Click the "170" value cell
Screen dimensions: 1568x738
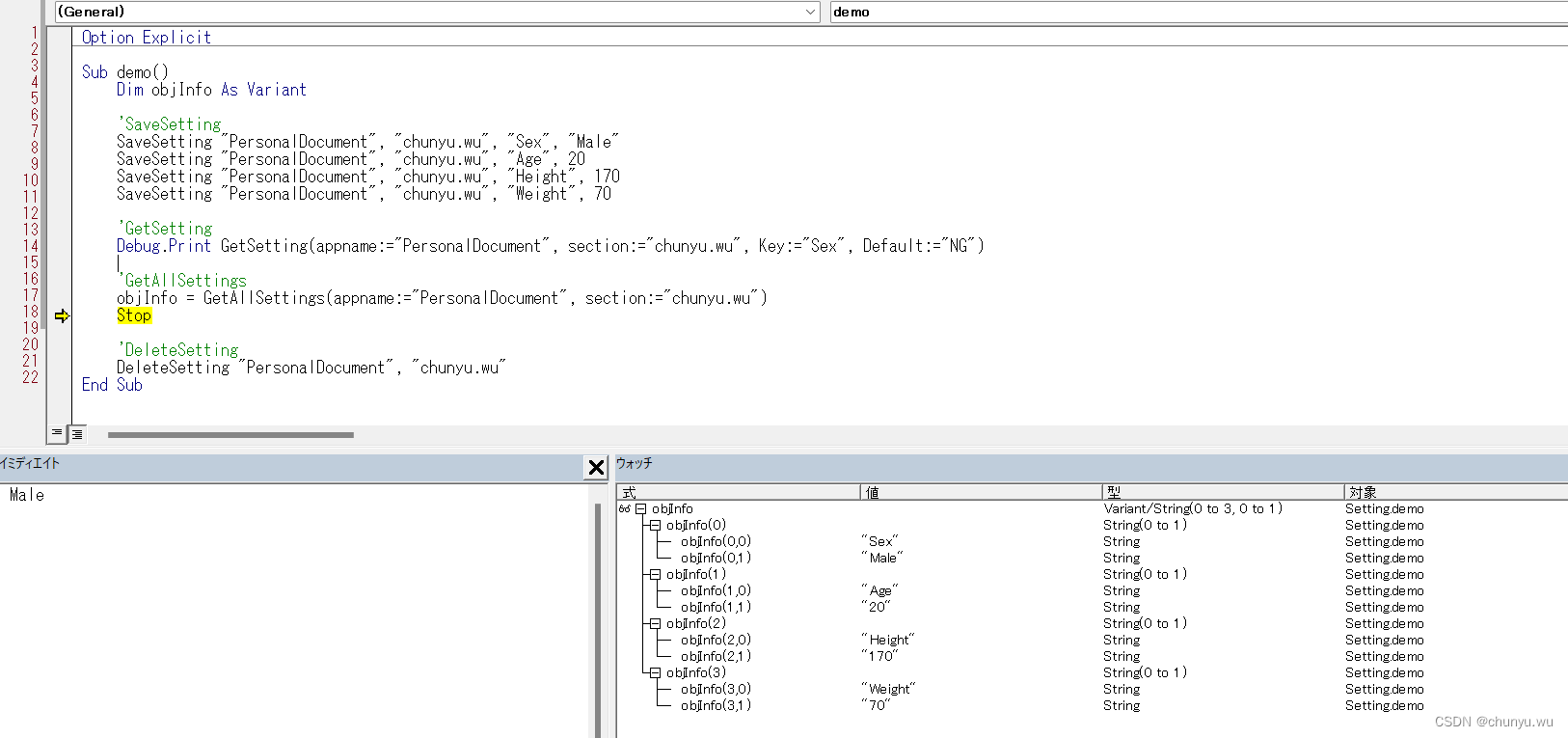pyautogui.click(x=879, y=656)
